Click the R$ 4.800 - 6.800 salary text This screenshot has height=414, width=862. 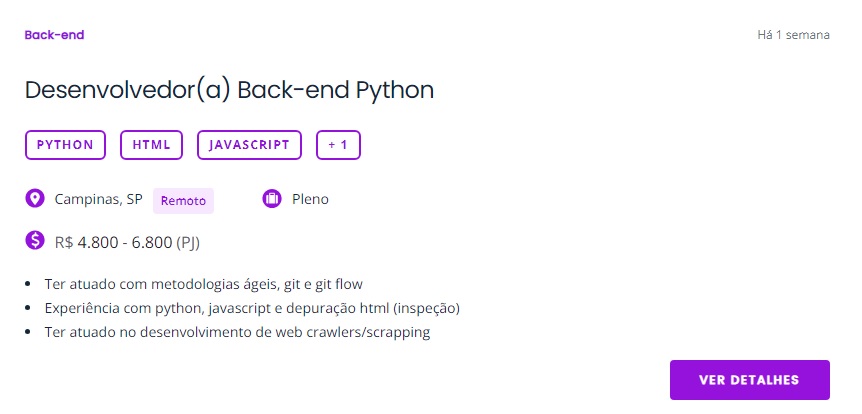(x=113, y=242)
